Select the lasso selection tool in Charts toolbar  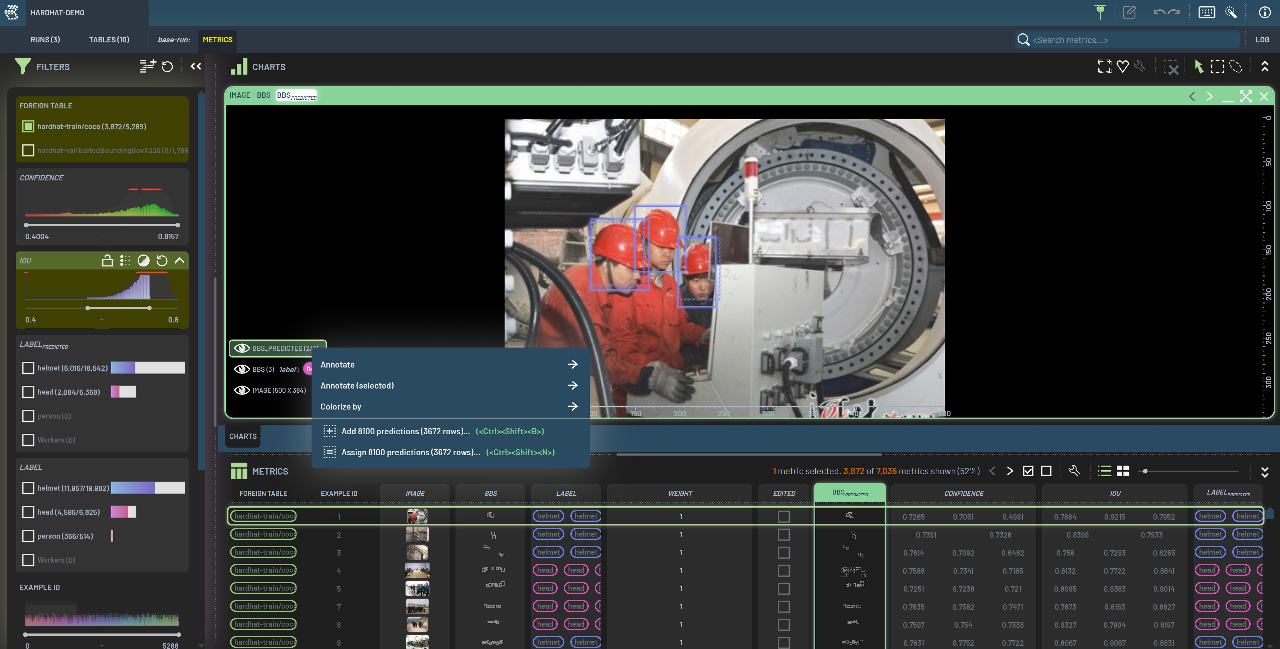pyautogui.click(x=1236, y=67)
